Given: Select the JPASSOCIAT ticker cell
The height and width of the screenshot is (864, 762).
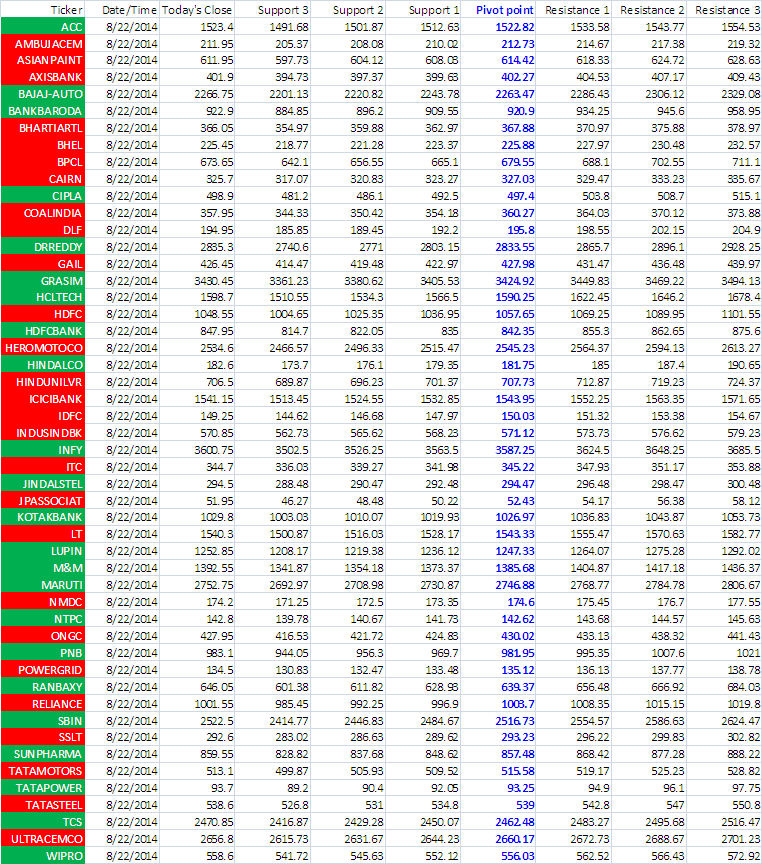Looking at the screenshot, I should pos(43,501).
